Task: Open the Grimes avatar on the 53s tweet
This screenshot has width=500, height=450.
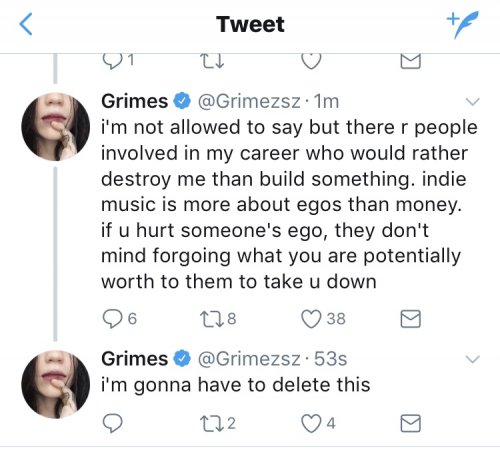Action: pos(56,384)
